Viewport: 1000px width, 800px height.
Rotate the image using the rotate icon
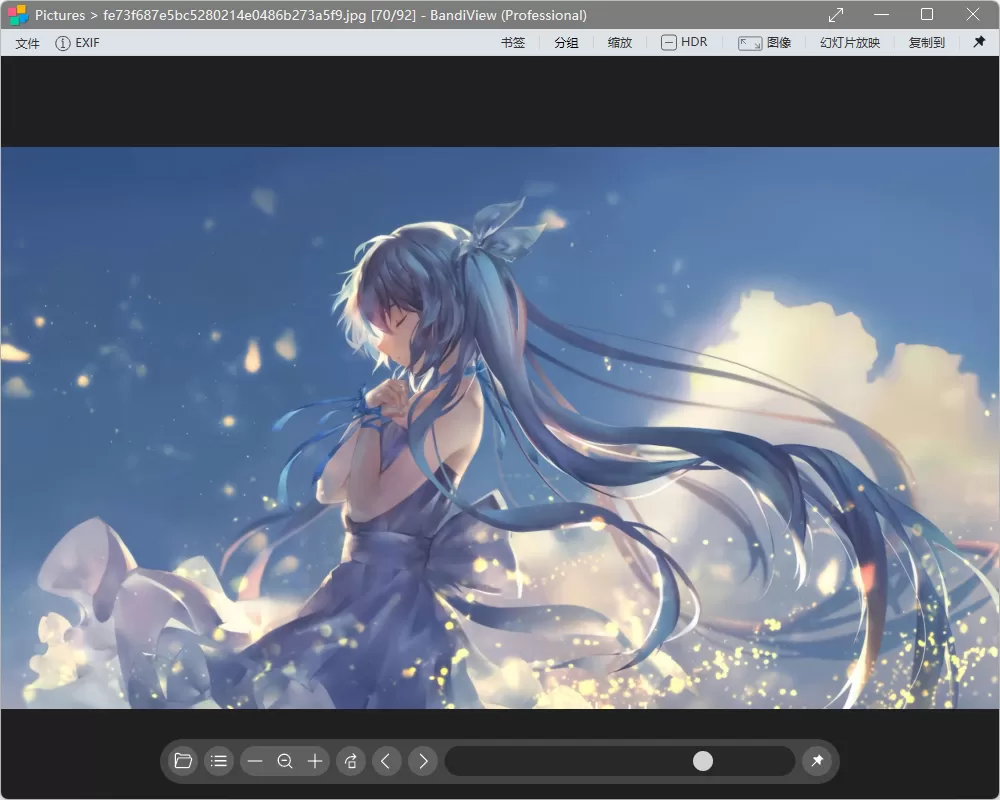350,761
